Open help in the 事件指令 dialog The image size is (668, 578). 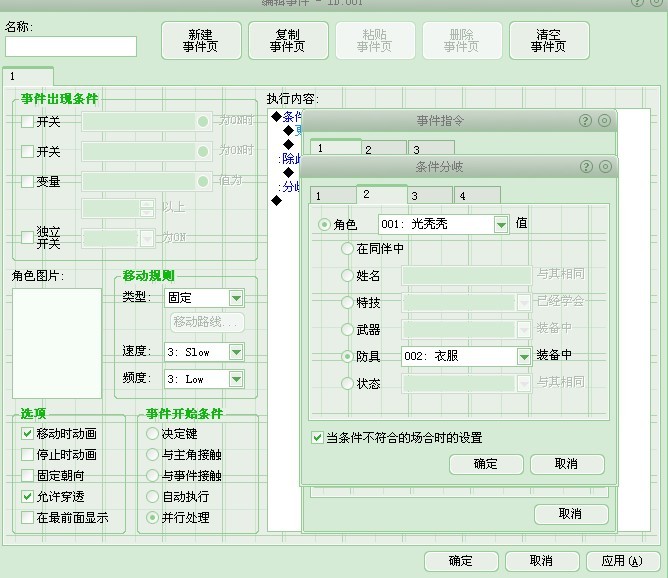coord(585,121)
